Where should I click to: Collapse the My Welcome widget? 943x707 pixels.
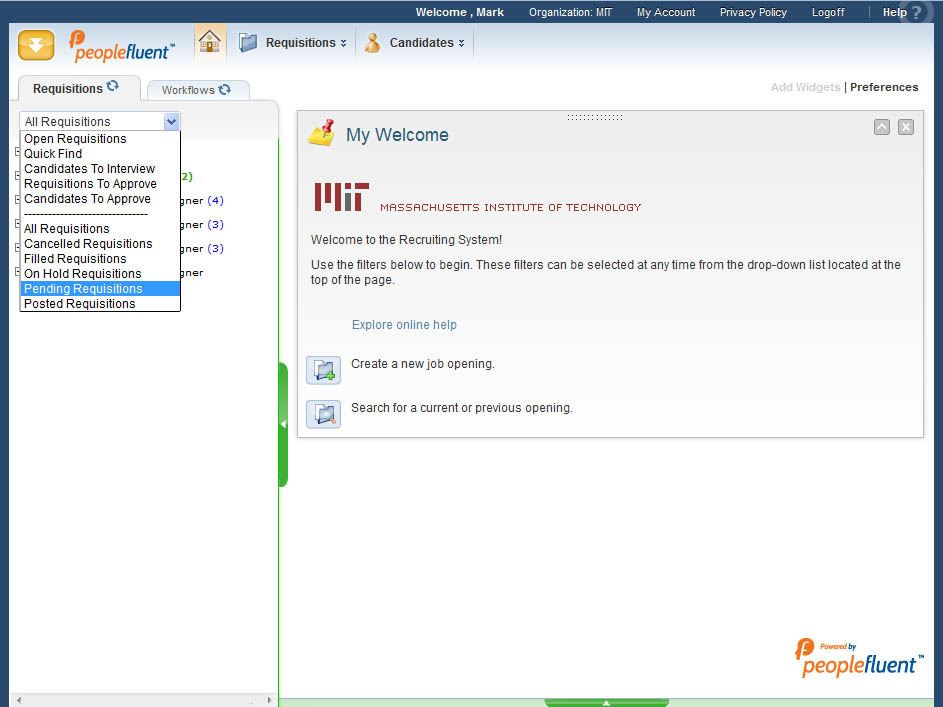[881, 127]
